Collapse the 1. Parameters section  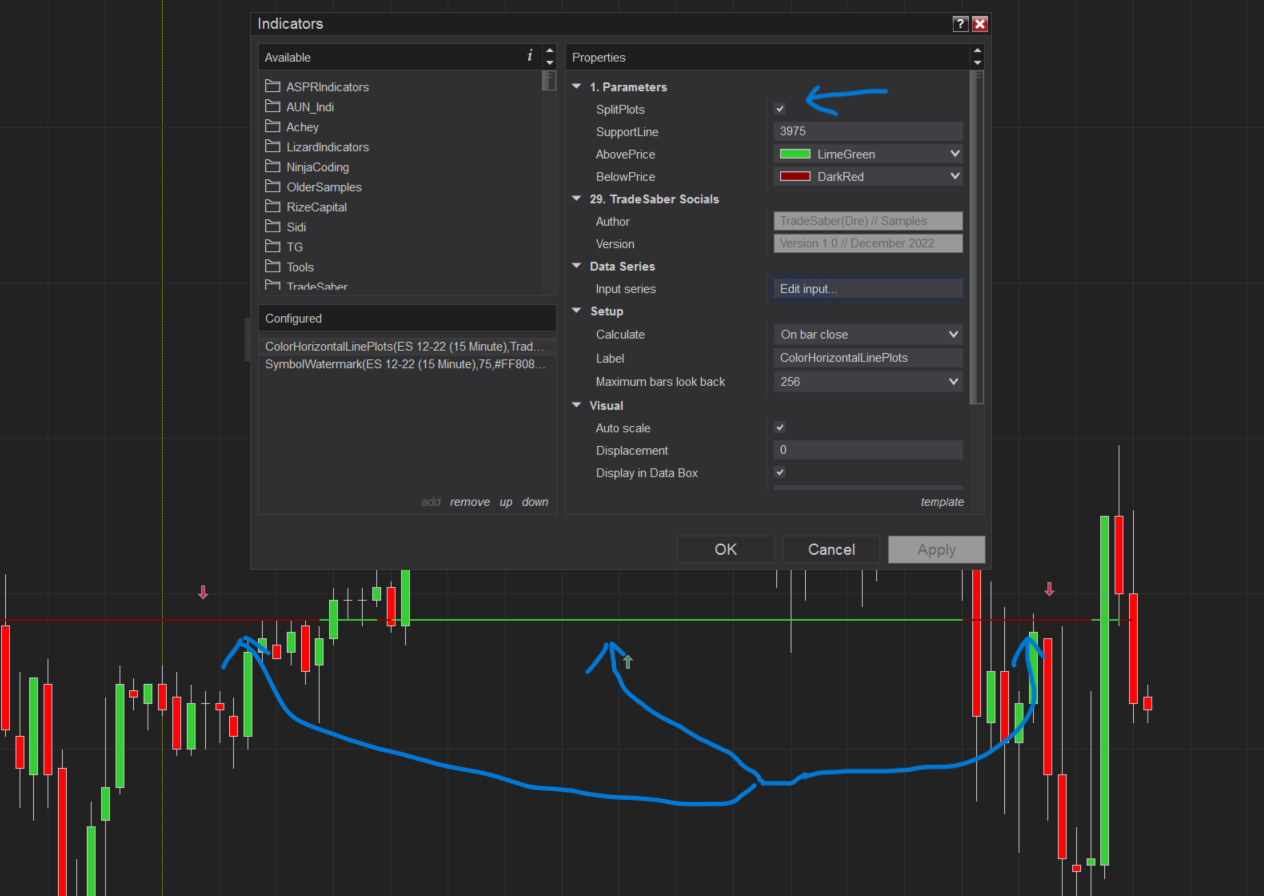(576, 86)
